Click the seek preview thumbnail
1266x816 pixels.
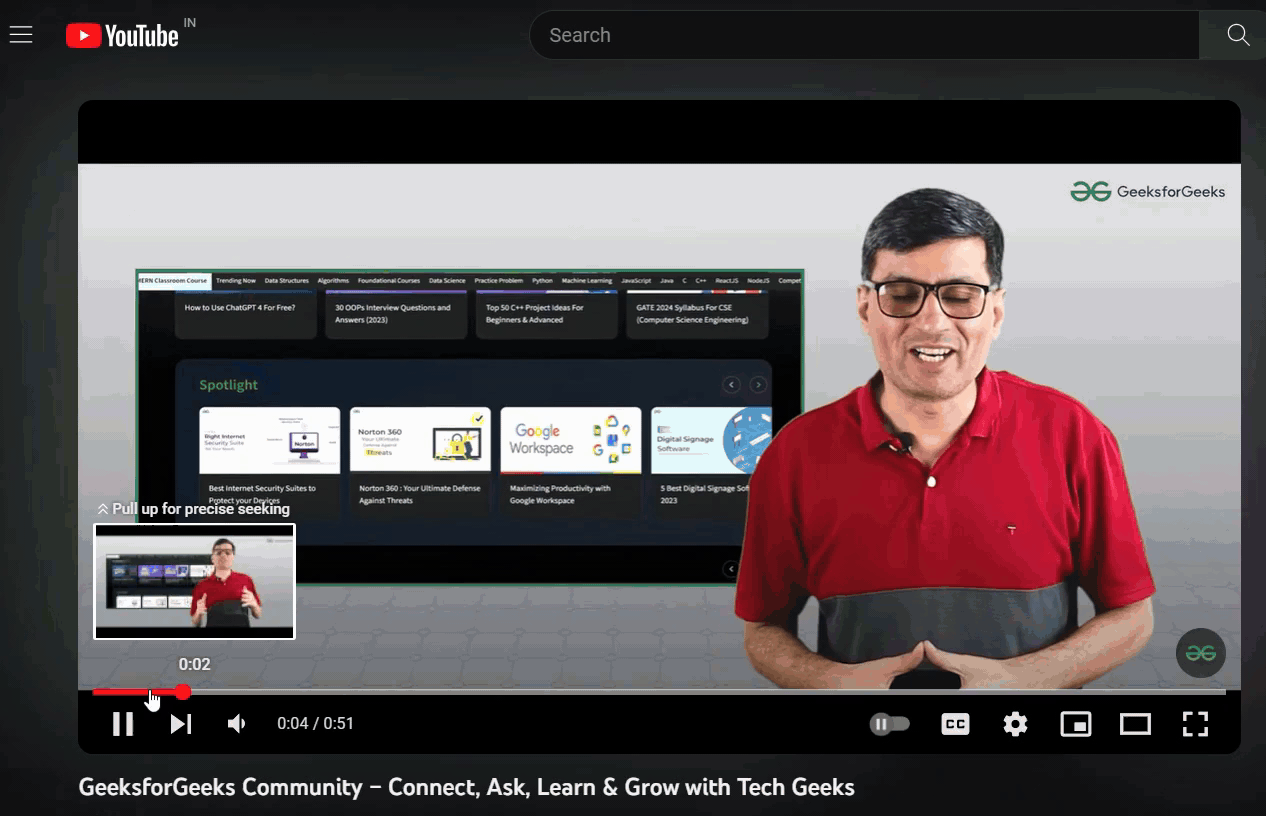point(195,581)
